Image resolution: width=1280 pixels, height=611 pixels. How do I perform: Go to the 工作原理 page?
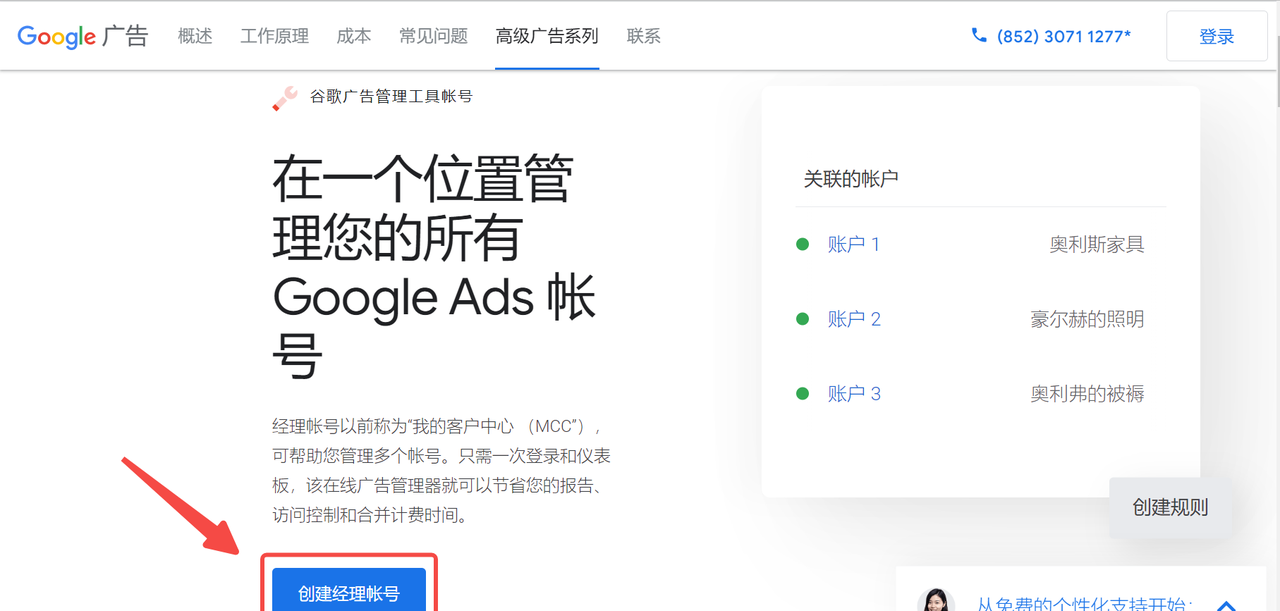point(274,36)
